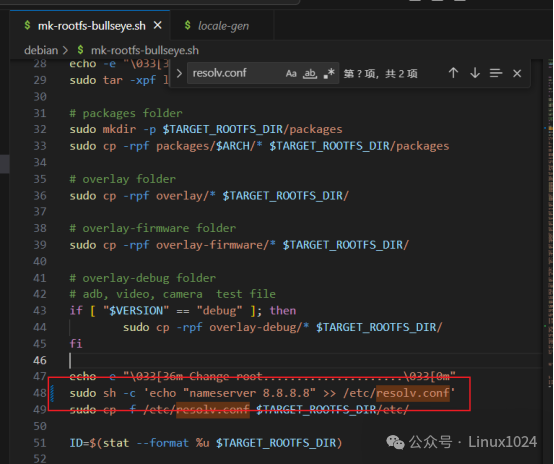Toggle find in selection icon
This screenshot has height=464, width=554.
[x=496, y=73]
